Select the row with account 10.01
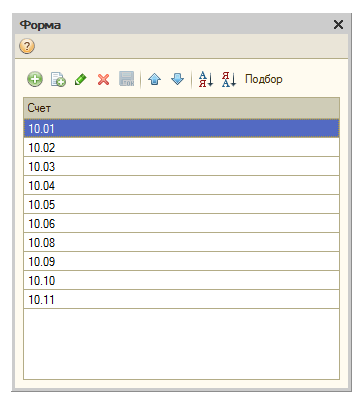Screen dimensions: 362x400 point(182,128)
